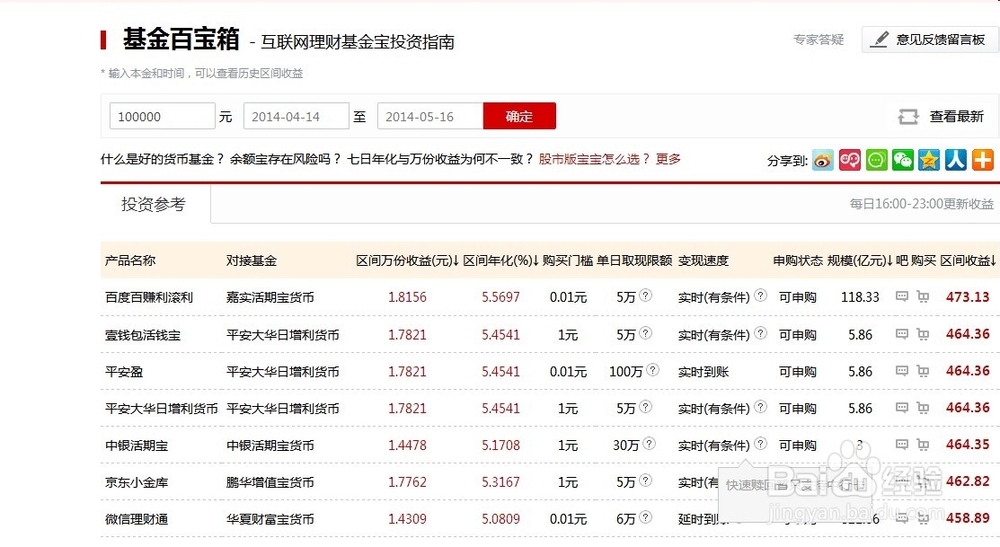This screenshot has width=1000, height=547.
Task: Show withdrawal limit help for 京东小金库
Action: click(645, 480)
